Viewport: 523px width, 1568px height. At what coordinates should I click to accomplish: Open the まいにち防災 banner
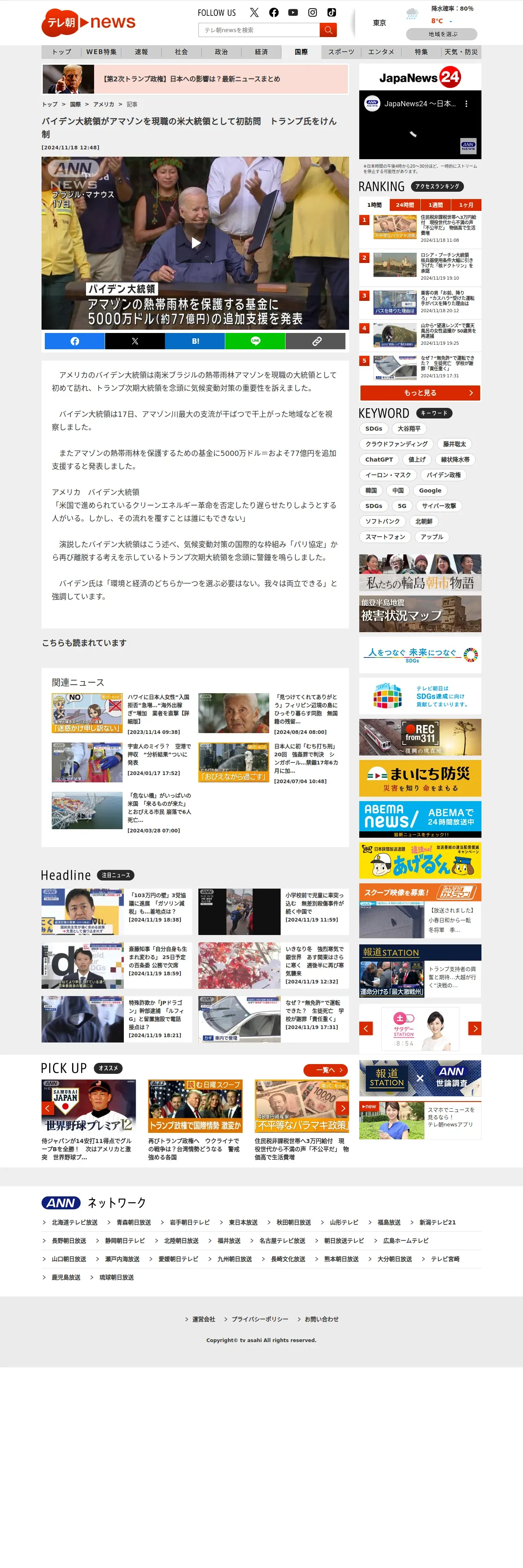pos(420,778)
